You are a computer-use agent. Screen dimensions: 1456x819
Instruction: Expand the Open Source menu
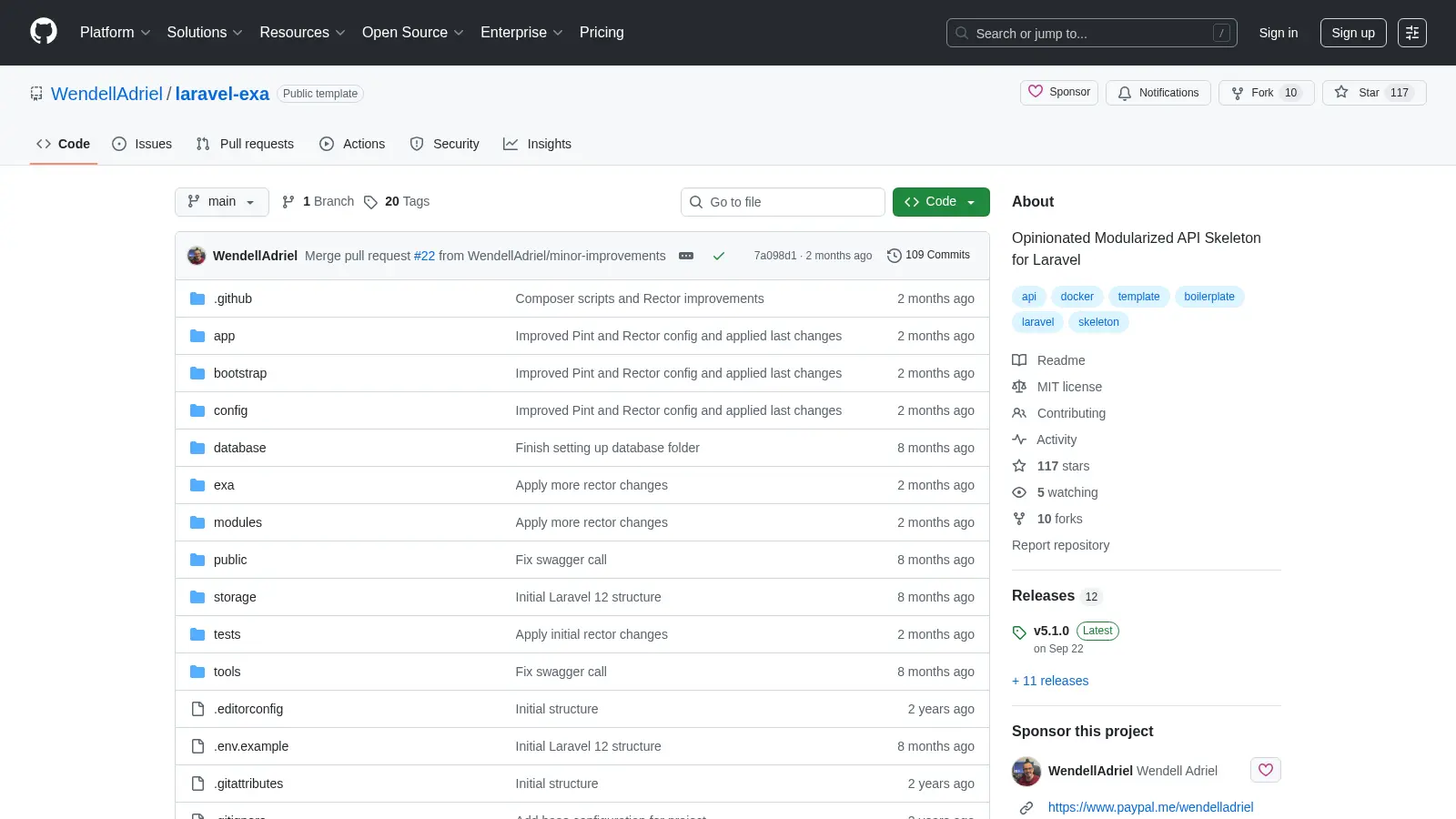click(x=413, y=32)
